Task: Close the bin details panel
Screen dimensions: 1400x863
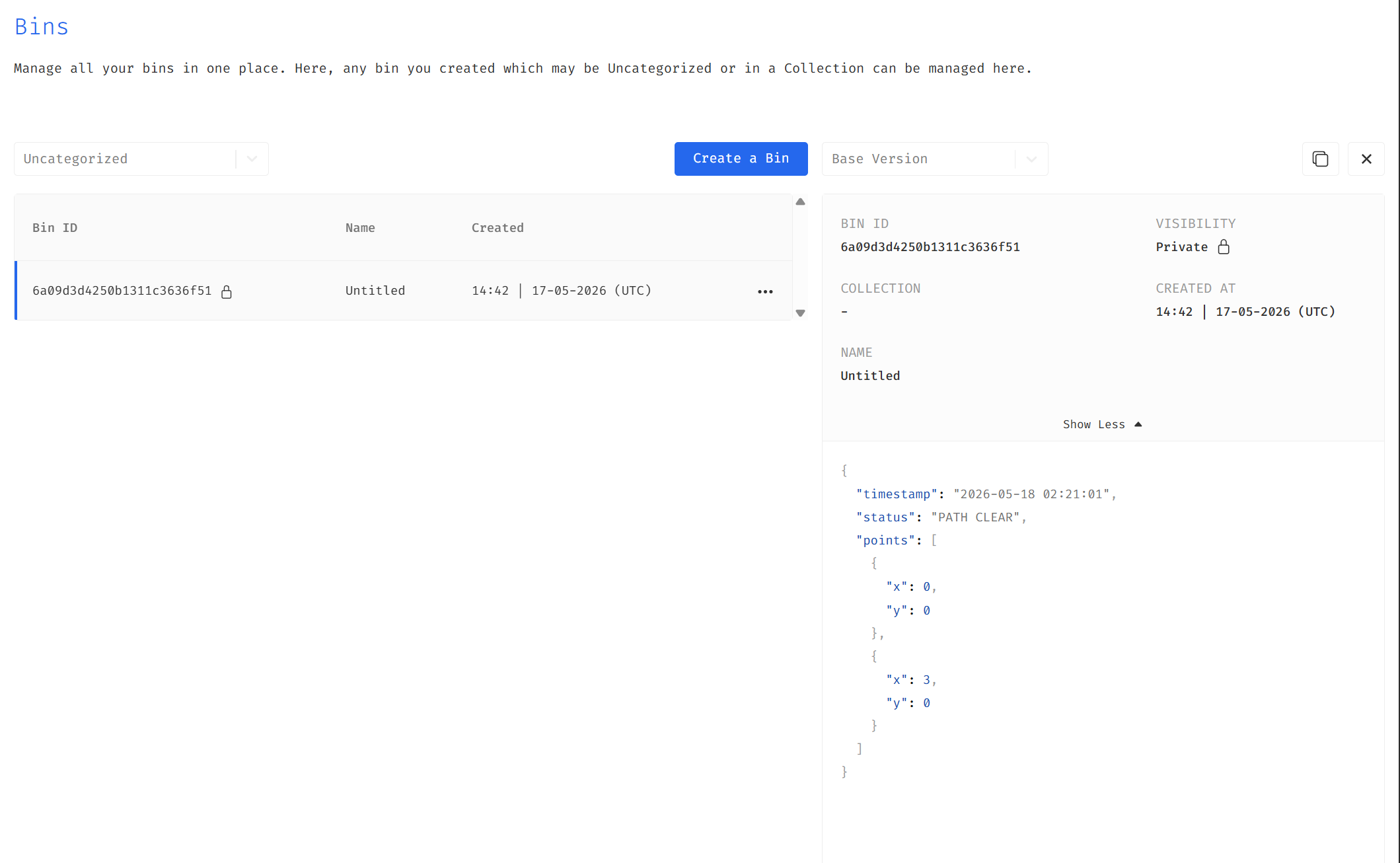Action: point(1366,159)
